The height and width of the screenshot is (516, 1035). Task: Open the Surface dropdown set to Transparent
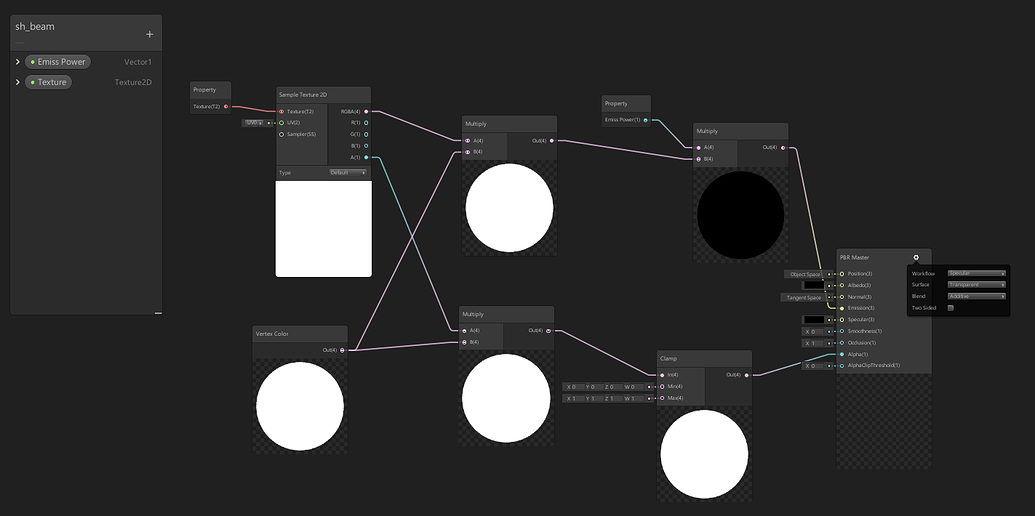(975, 285)
